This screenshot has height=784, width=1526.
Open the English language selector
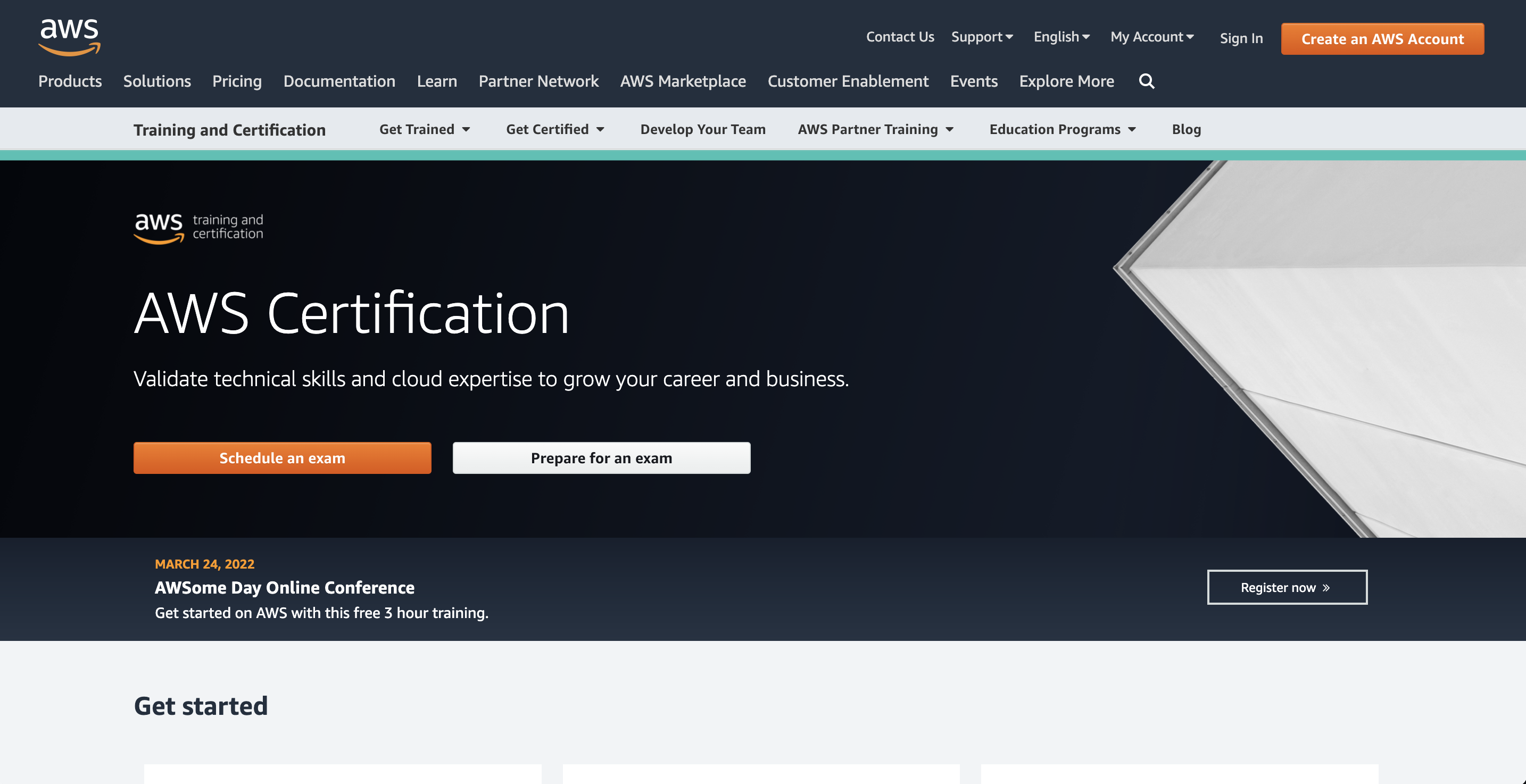coord(1061,36)
